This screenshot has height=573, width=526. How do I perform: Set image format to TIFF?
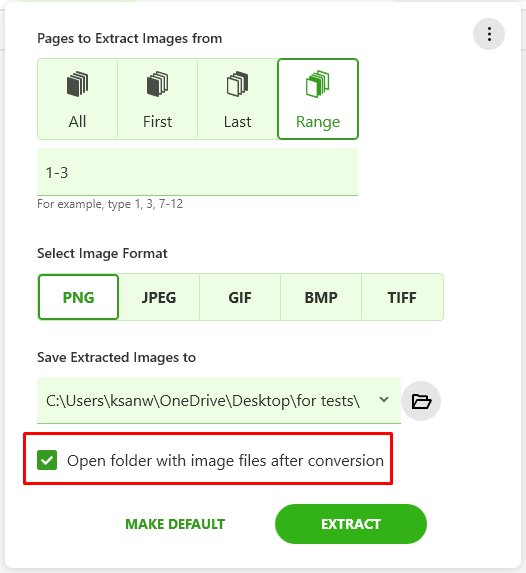click(x=402, y=297)
